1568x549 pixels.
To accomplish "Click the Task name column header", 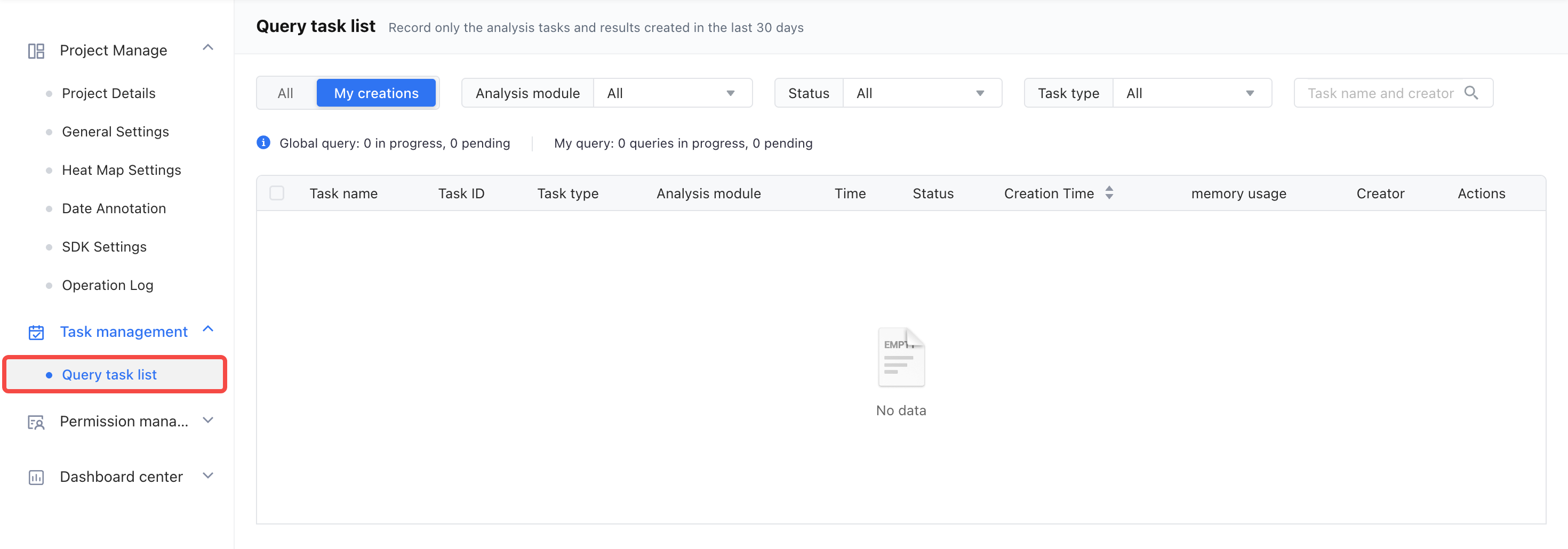I will [x=343, y=193].
